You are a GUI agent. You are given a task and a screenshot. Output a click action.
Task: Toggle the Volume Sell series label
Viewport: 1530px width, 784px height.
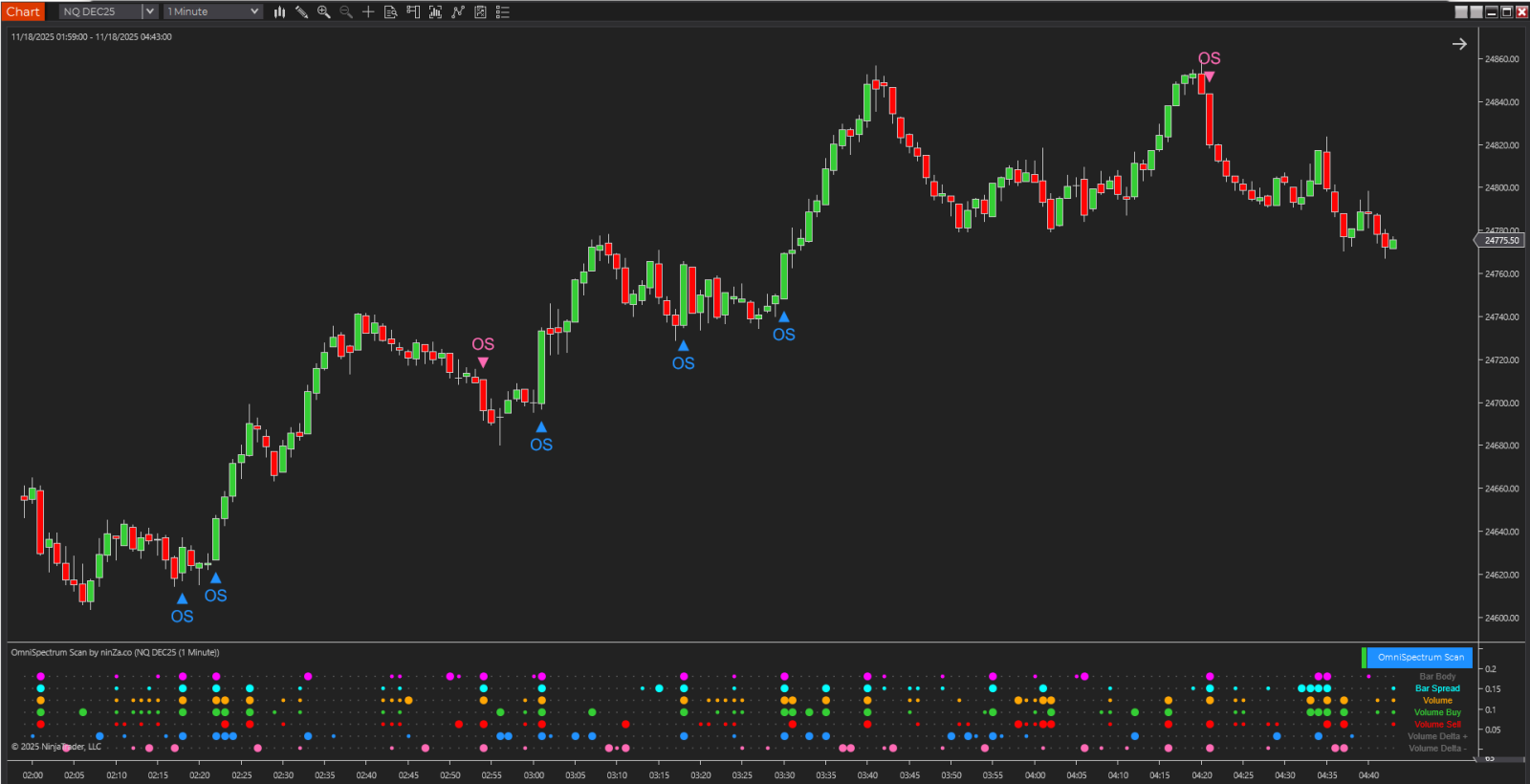point(1436,724)
